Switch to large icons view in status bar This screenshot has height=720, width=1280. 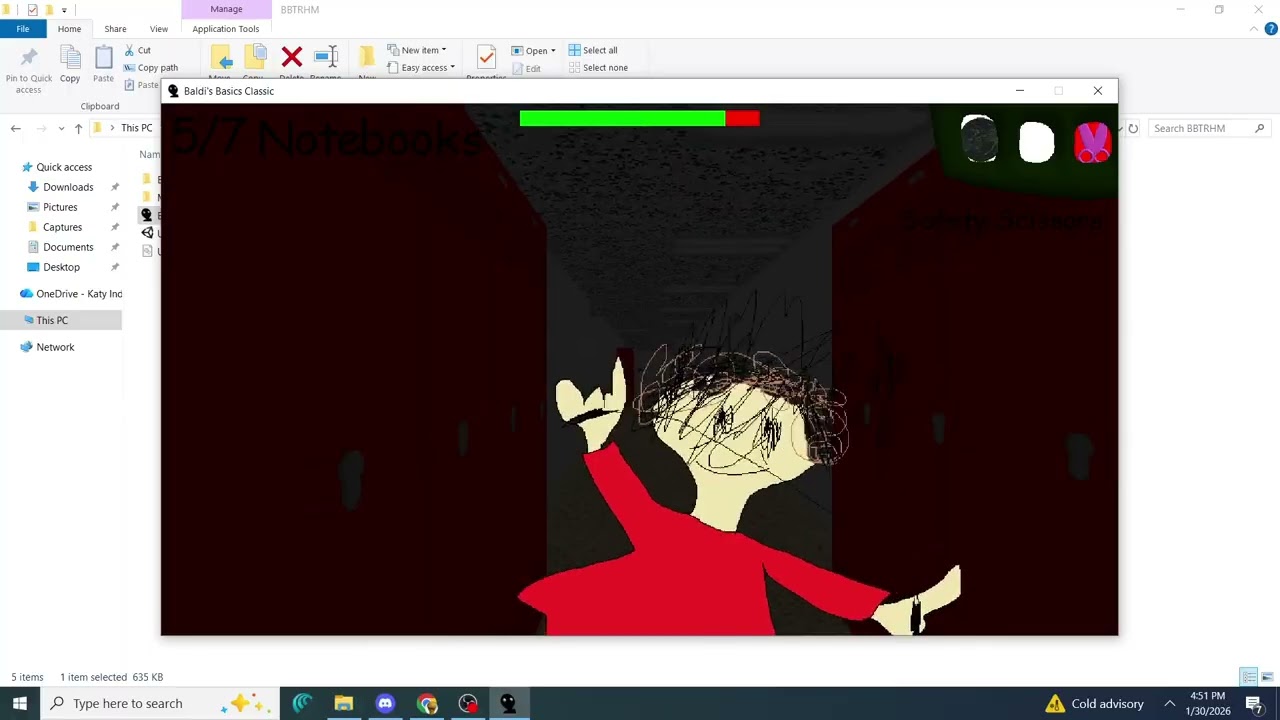point(1267,677)
